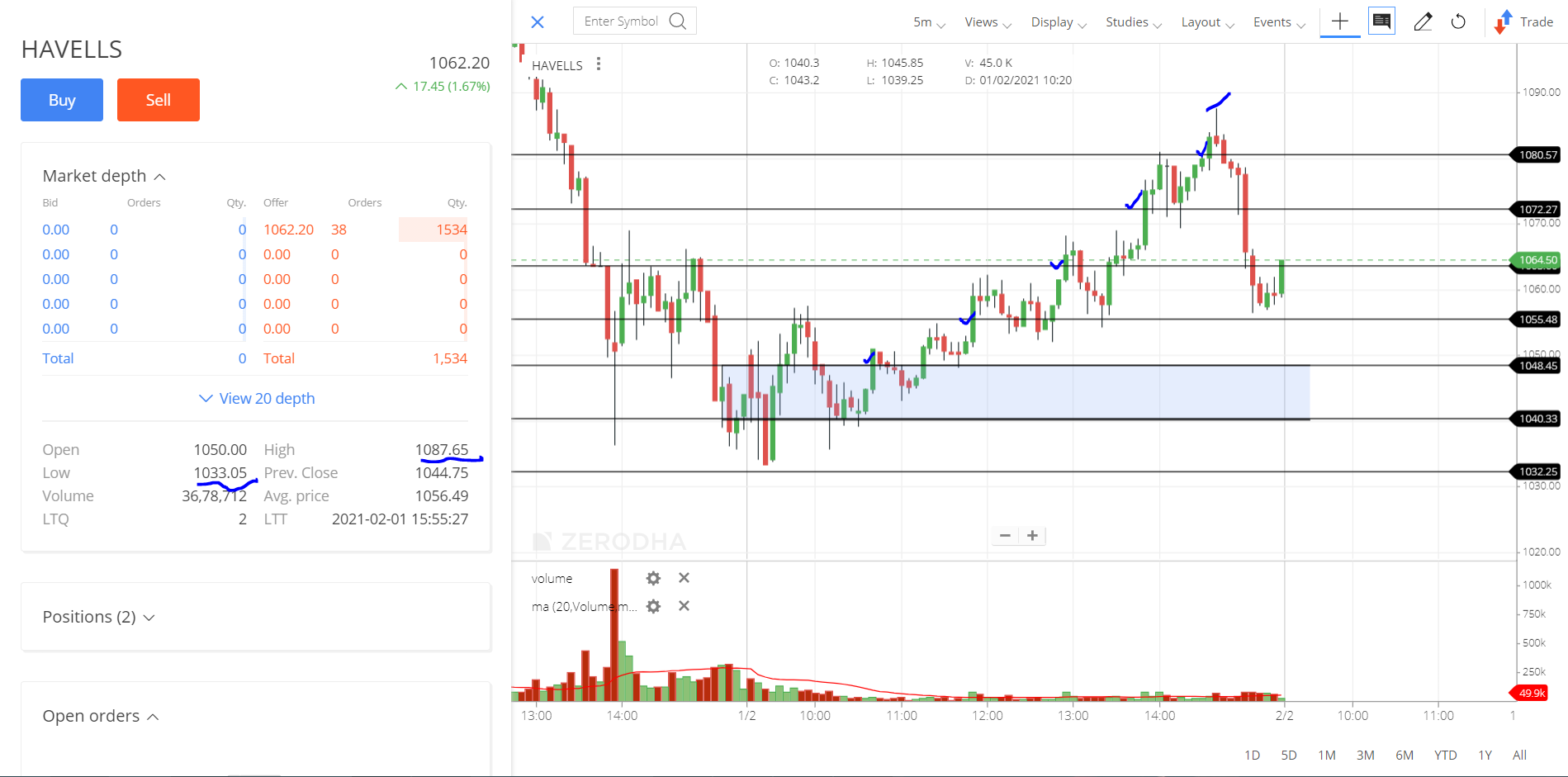The width and height of the screenshot is (1568, 777).
Task: Open the pencil drawing tools
Action: click(1423, 21)
